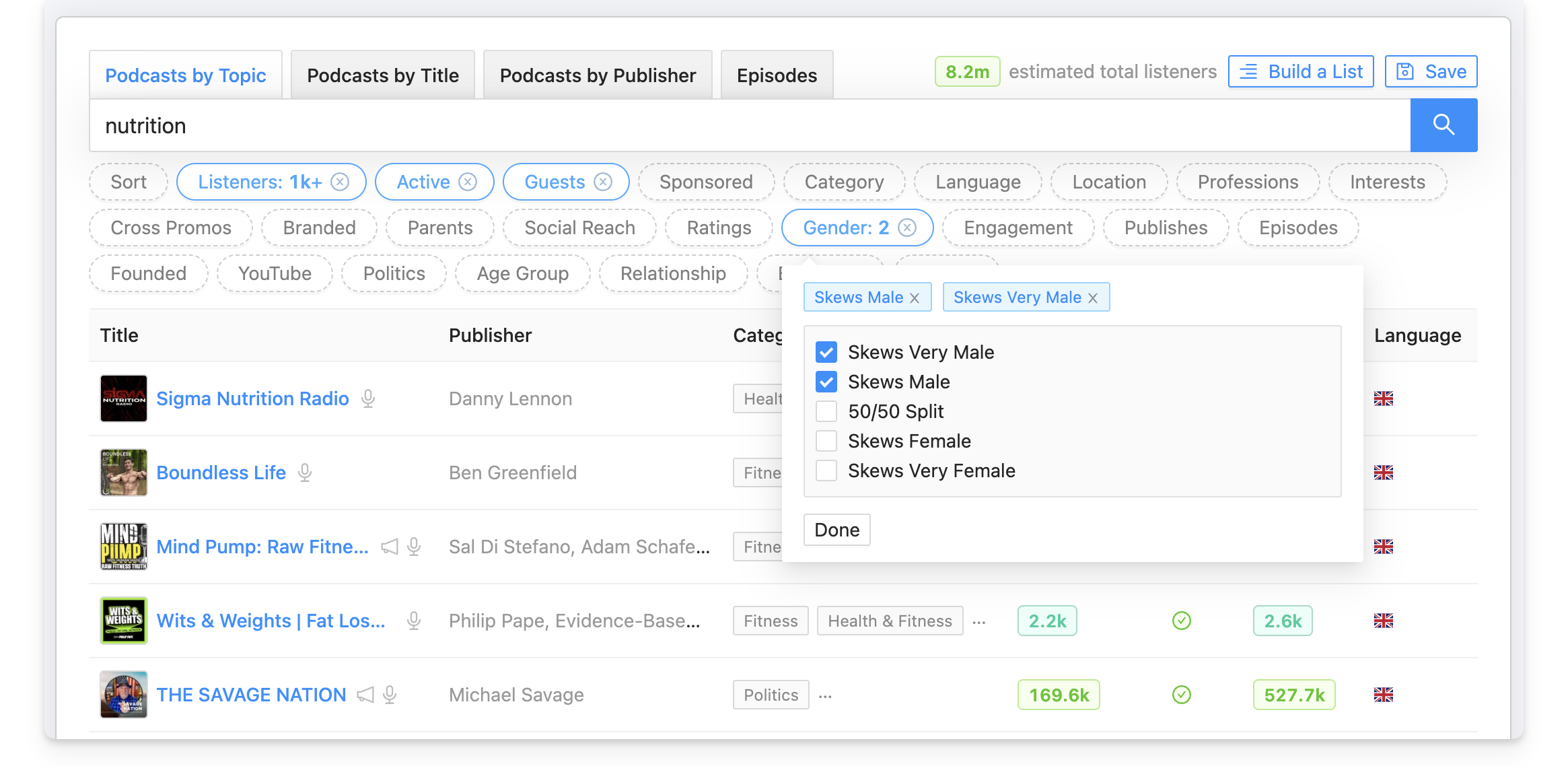Image resolution: width=1568 pixels, height=766 pixels.
Task: Uncheck the Skews Male checkbox
Action: click(x=826, y=382)
